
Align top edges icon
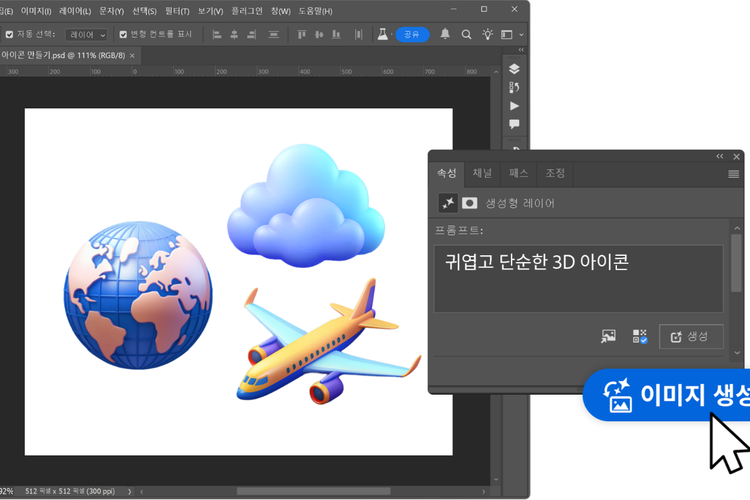(x=301, y=34)
